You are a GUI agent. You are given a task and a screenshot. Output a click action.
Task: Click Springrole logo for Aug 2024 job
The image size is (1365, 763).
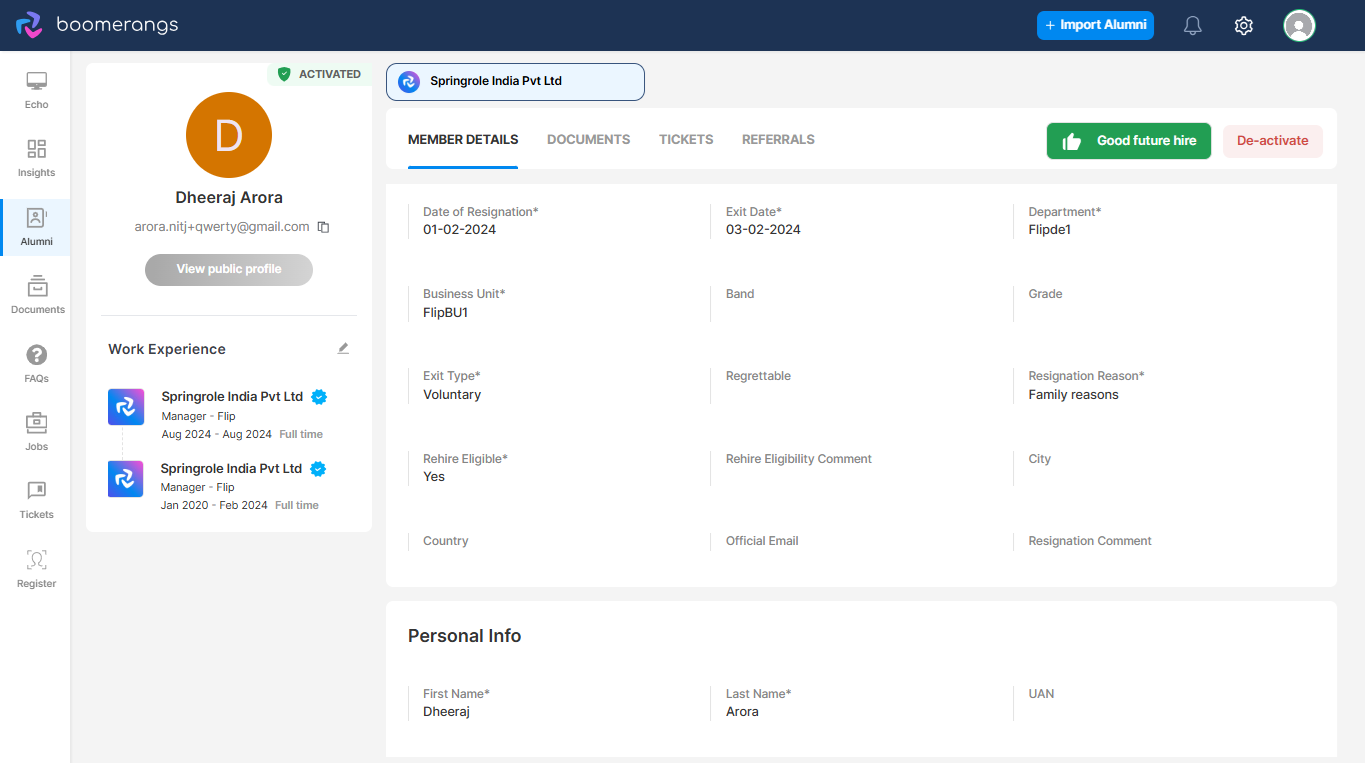coord(126,407)
